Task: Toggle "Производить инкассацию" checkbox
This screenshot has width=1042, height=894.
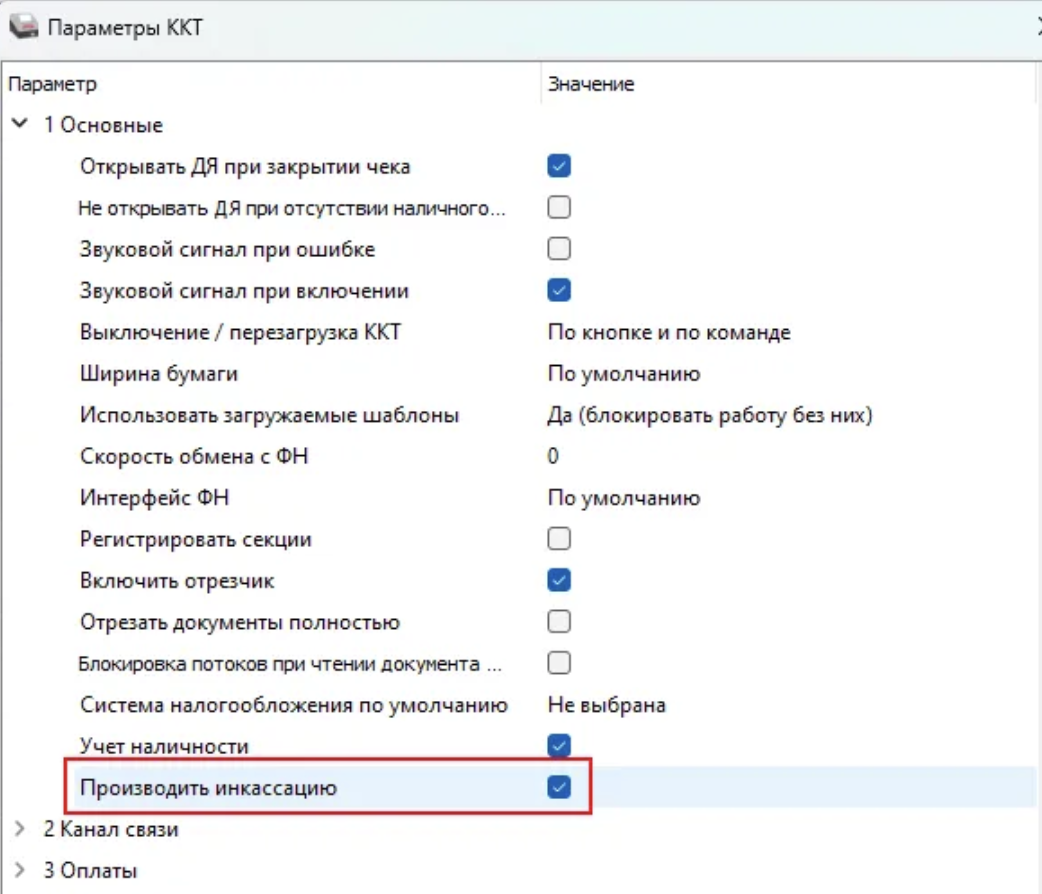Action: pyautogui.click(x=559, y=788)
